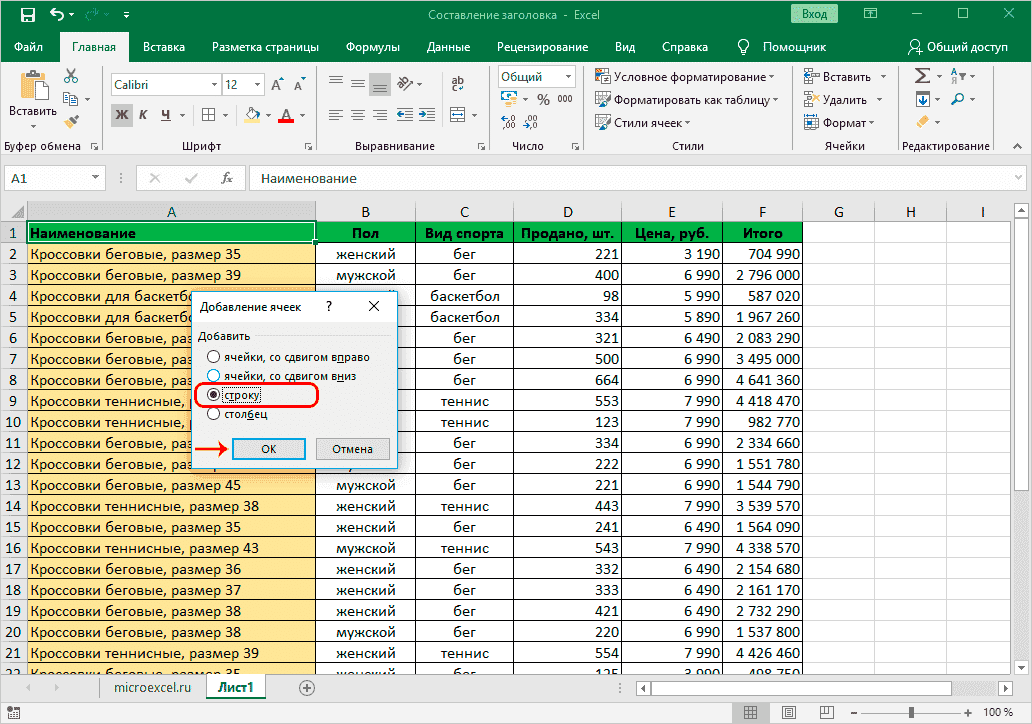
Task: Click the Format Painter brush icon
Action: pos(71,121)
